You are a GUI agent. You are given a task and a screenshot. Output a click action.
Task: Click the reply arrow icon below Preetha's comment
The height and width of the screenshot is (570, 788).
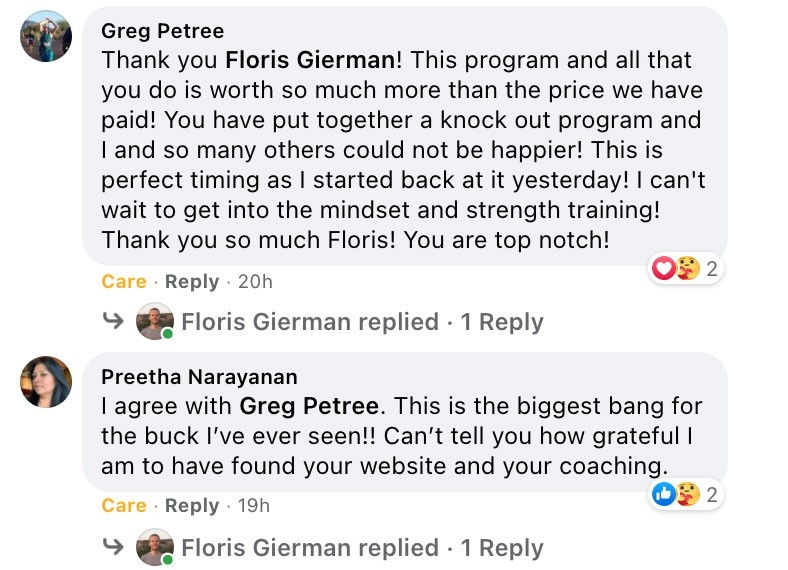pos(114,548)
